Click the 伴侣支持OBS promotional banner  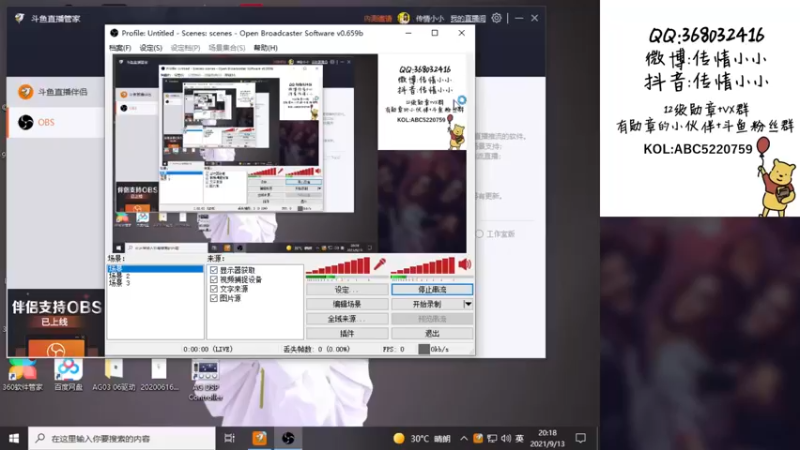click(x=56, y=323)
